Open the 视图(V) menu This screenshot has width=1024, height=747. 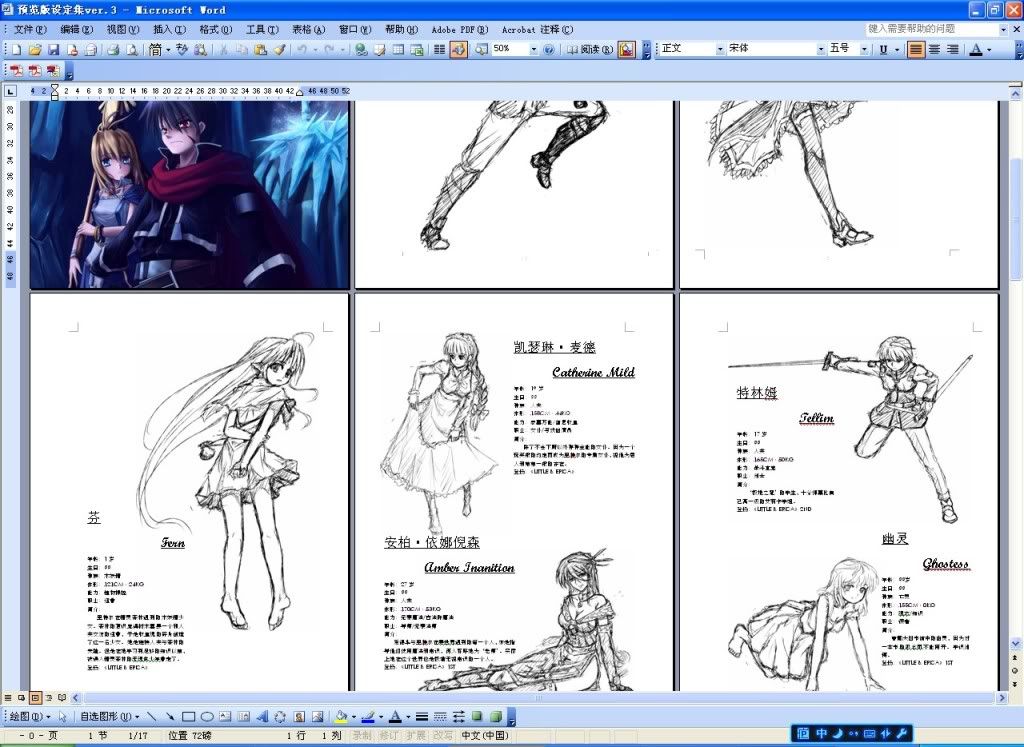(123, 29)
